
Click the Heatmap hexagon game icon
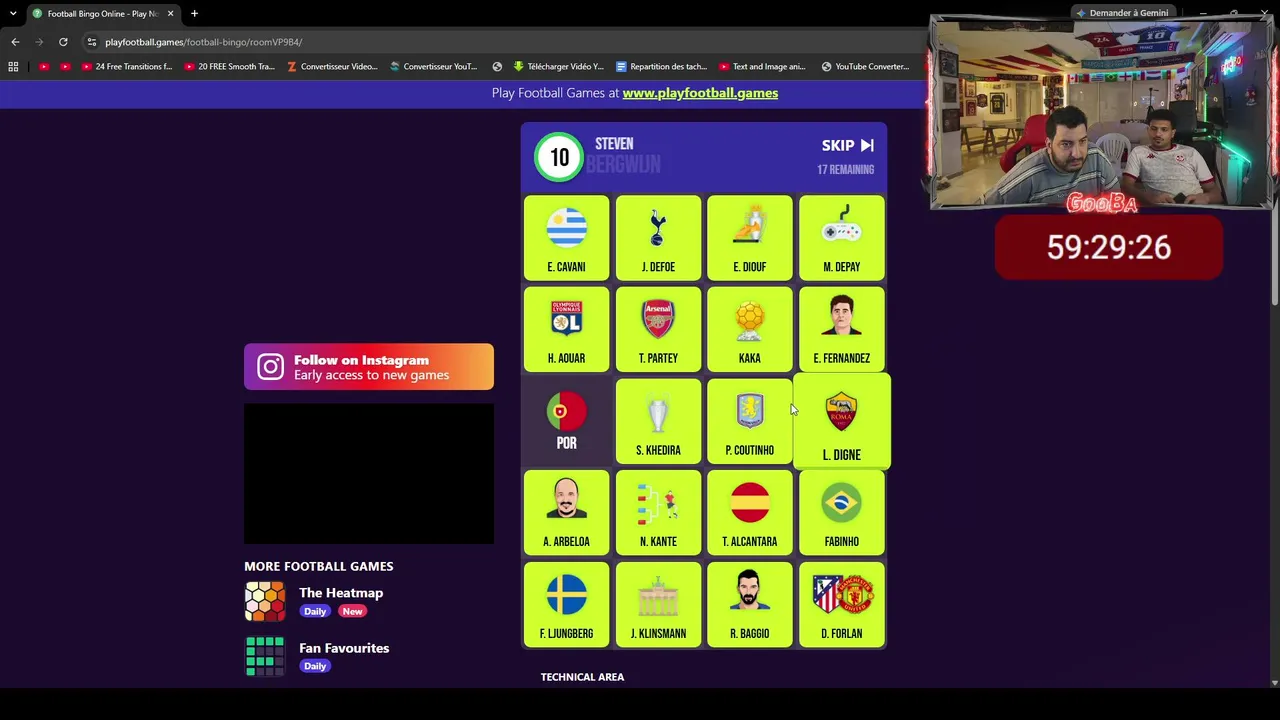coord(265,602)
